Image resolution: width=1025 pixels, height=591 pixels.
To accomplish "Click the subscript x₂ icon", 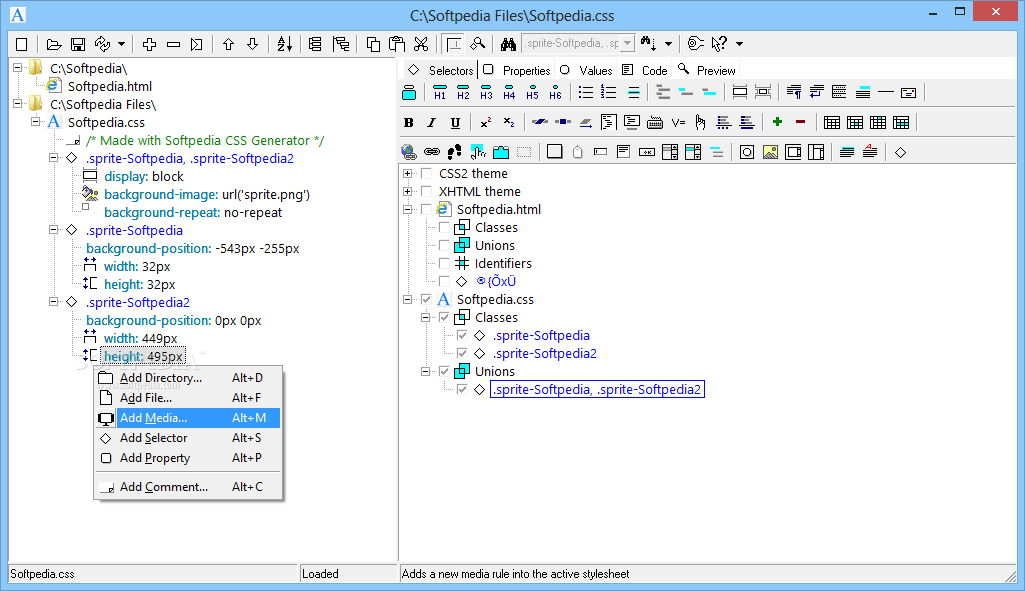I will pyautogui.click(x=509, y=122).
